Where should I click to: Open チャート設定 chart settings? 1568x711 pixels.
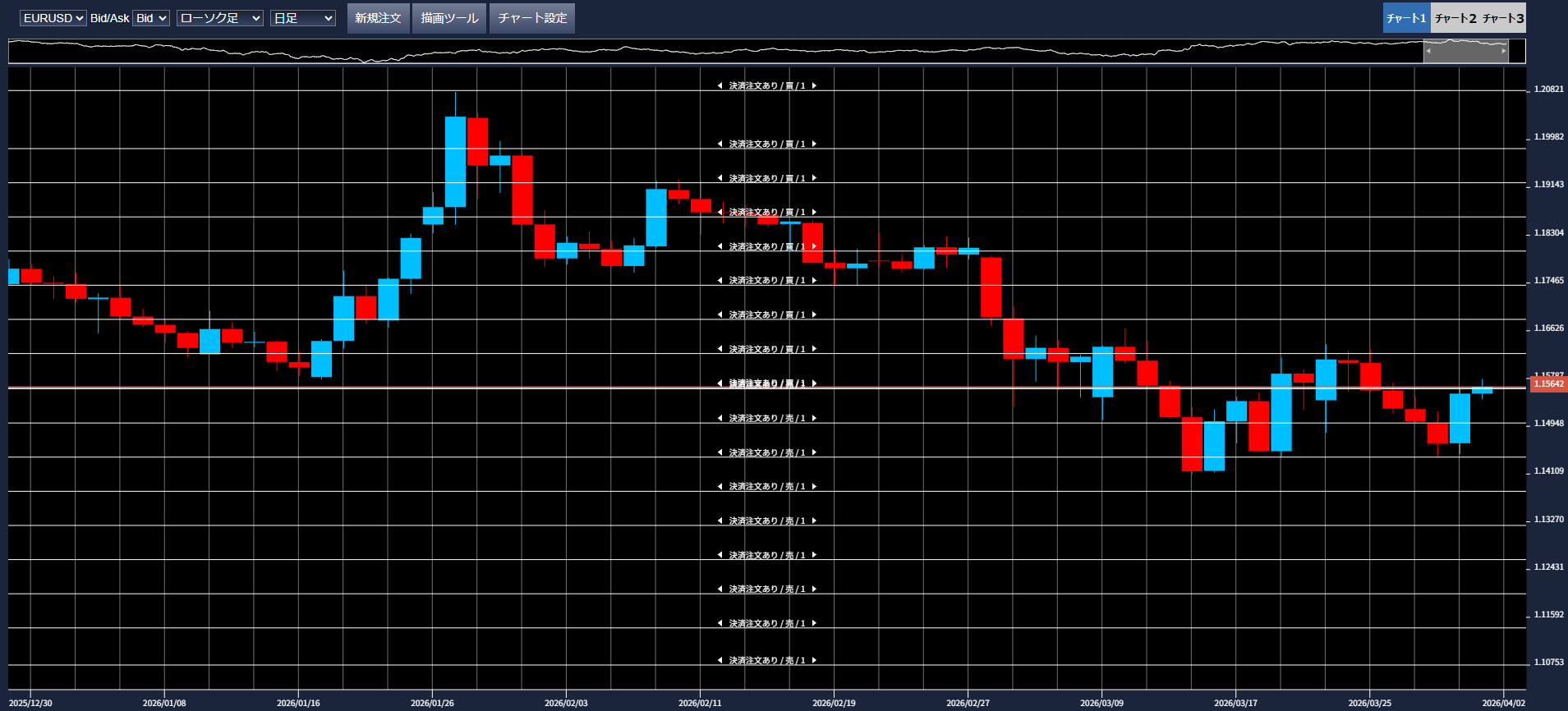click(x=531, y=18)
